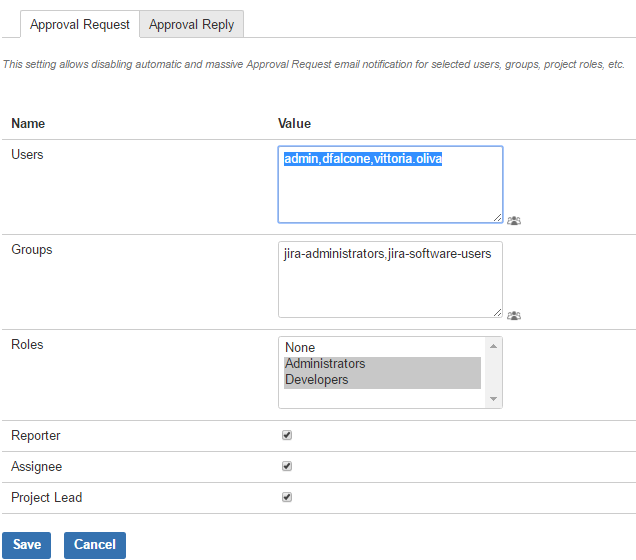Click the Roles list scrollbar track
The height and width of the screenshot is (560, 636).
493,372
